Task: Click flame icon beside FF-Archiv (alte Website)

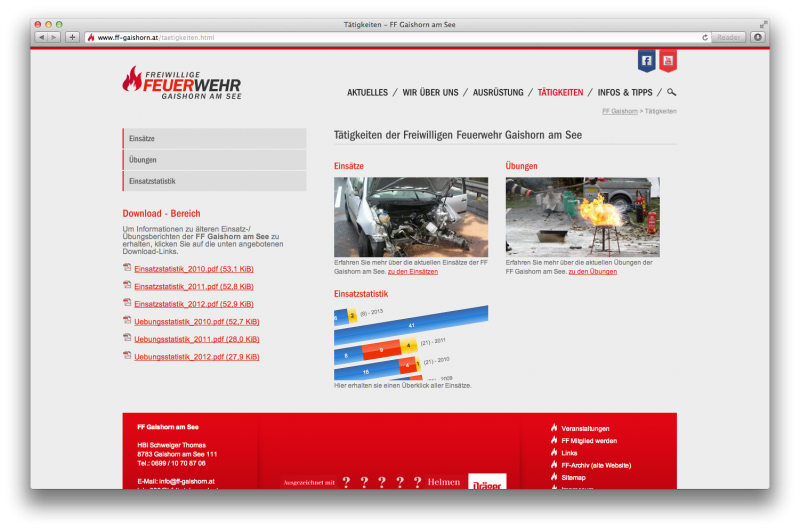Action: click(554, 464)
